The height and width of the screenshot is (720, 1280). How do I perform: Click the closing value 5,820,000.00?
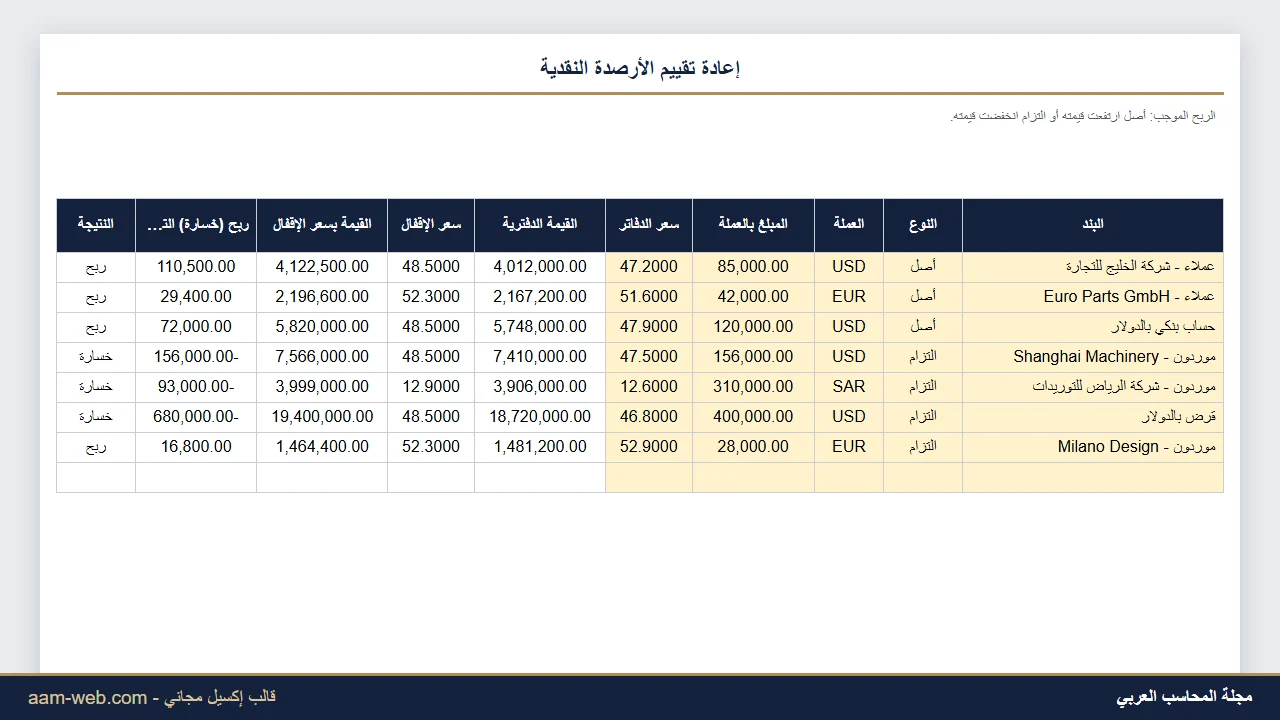pyautogui.click(x=322, y=327)
